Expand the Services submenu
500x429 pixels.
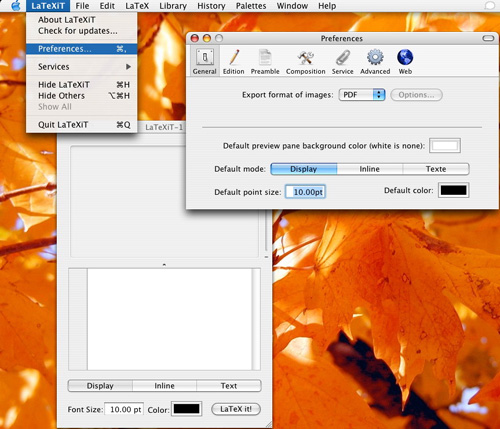click(82, 67)
